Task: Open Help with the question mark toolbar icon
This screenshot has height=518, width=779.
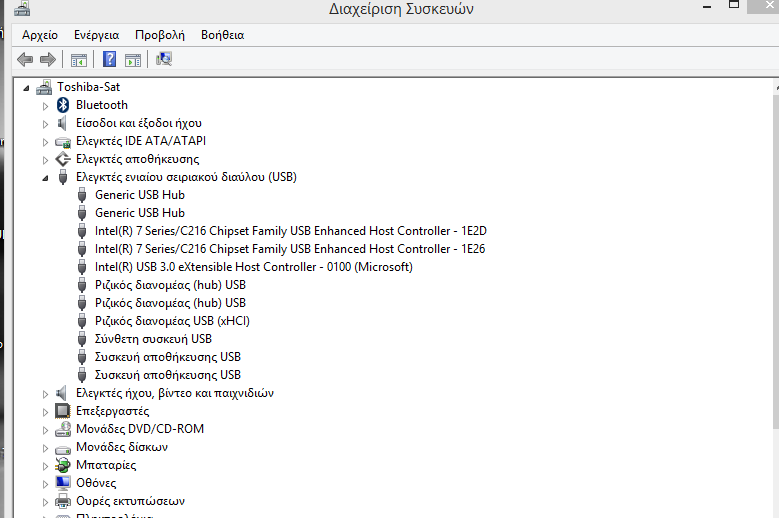Action: (x=109, y=60)
